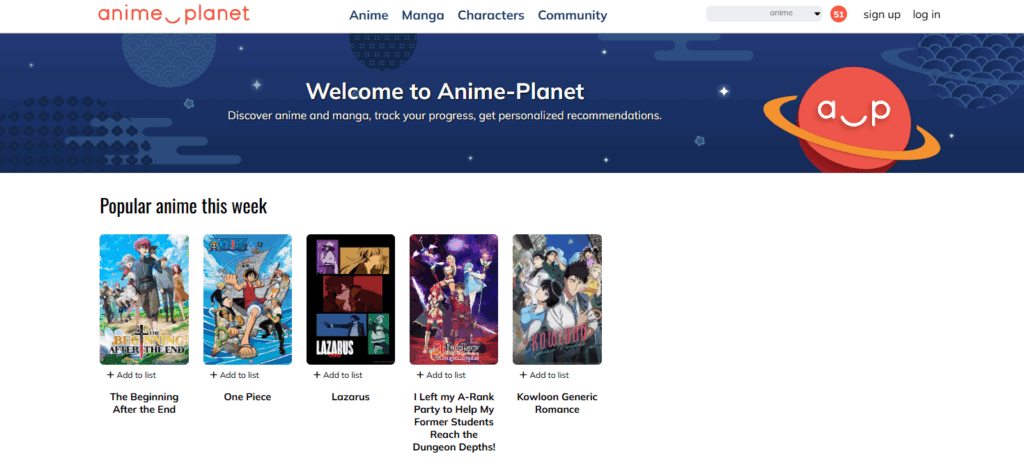Open the Community navigation menu
This screenshot has height=463, width=1024.
572,15
